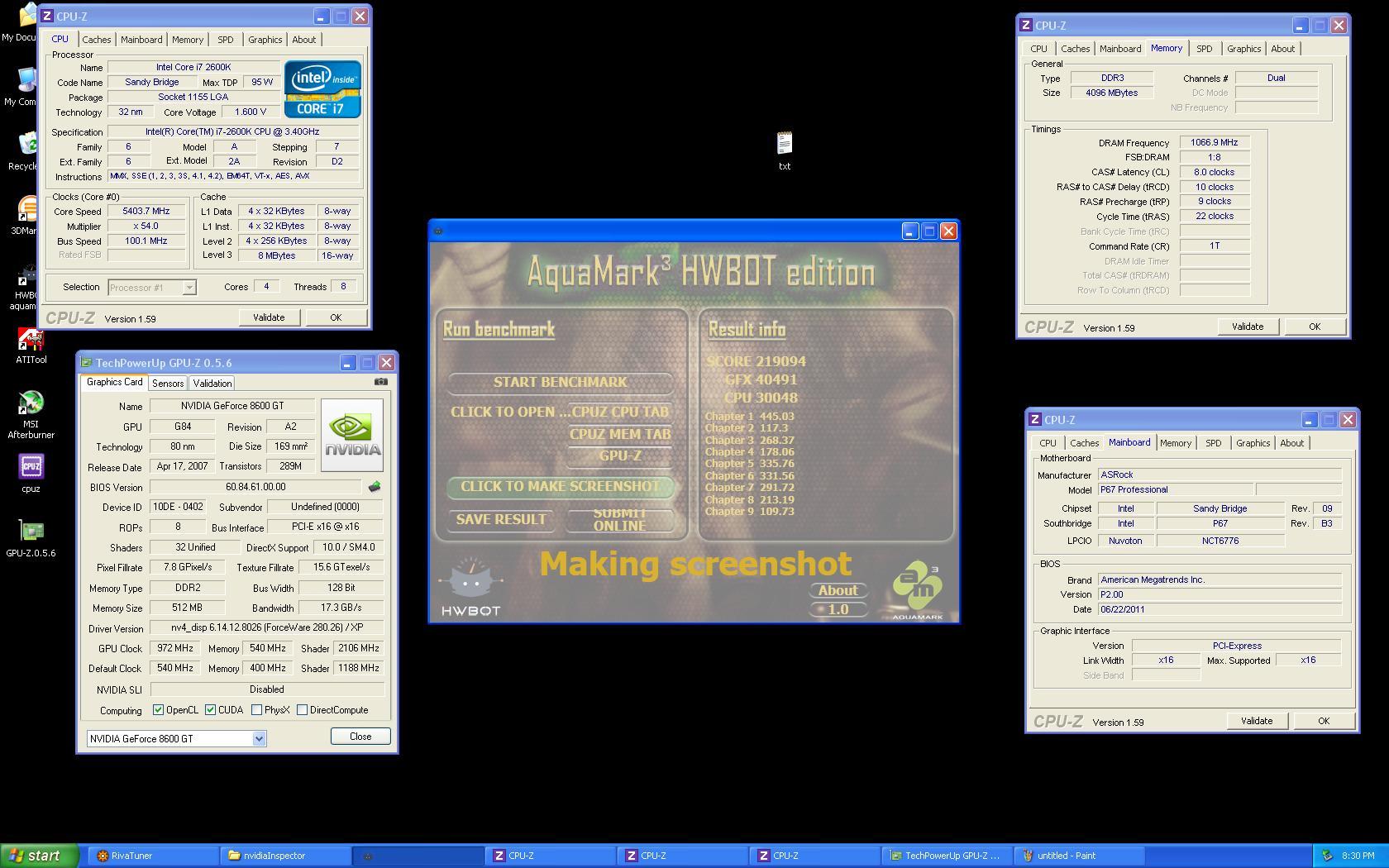
Task: Toggle the OpenCL checkbox in GPU-Z
Action: click(158, 710)
